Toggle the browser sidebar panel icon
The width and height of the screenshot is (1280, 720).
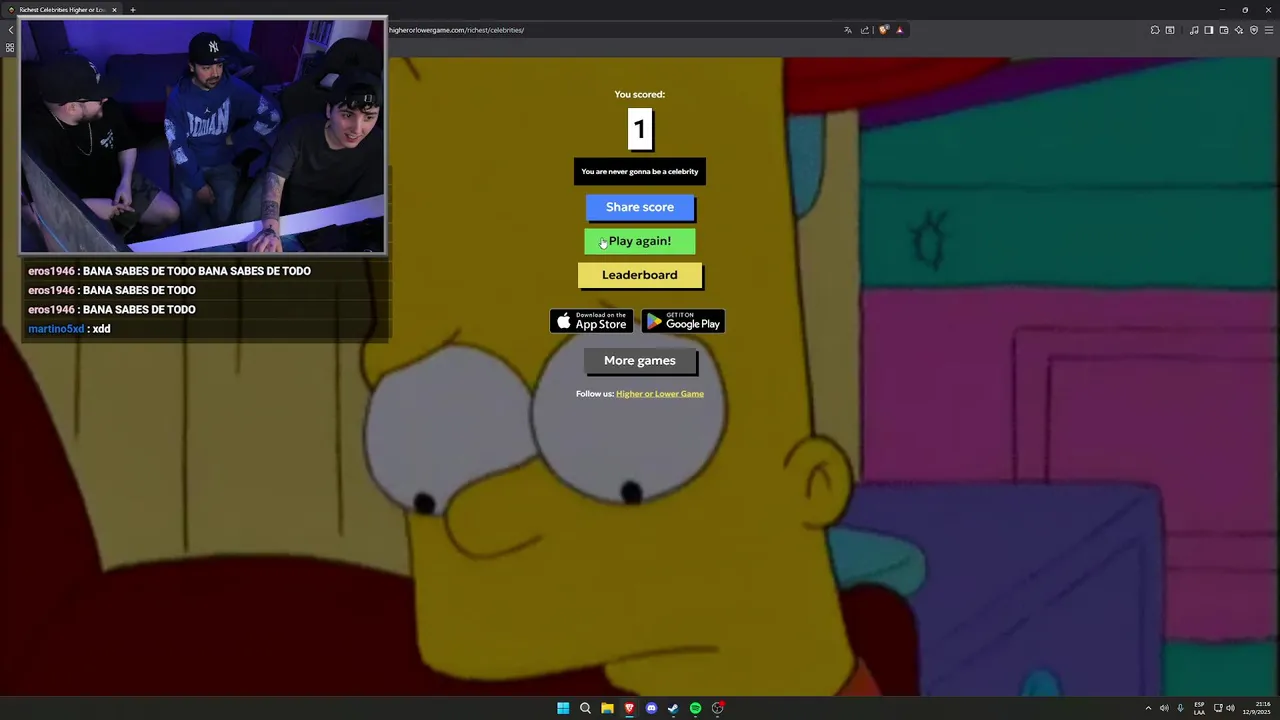[1209, 30]
